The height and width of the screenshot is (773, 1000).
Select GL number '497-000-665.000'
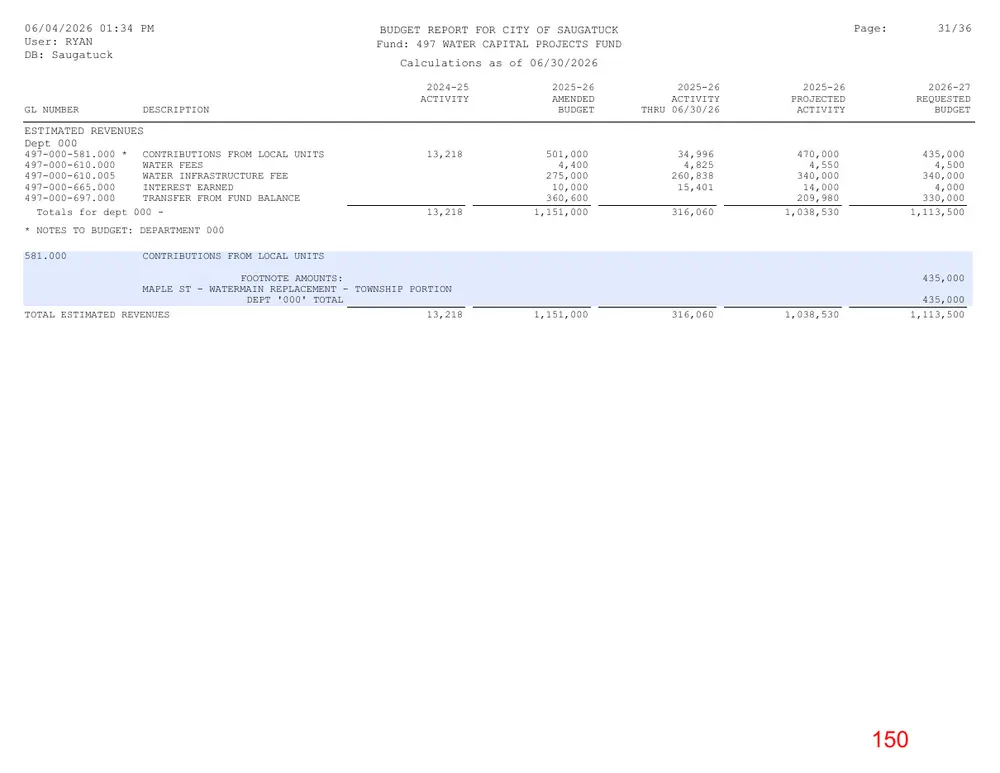pyautogui.click(x=70, y=188)
